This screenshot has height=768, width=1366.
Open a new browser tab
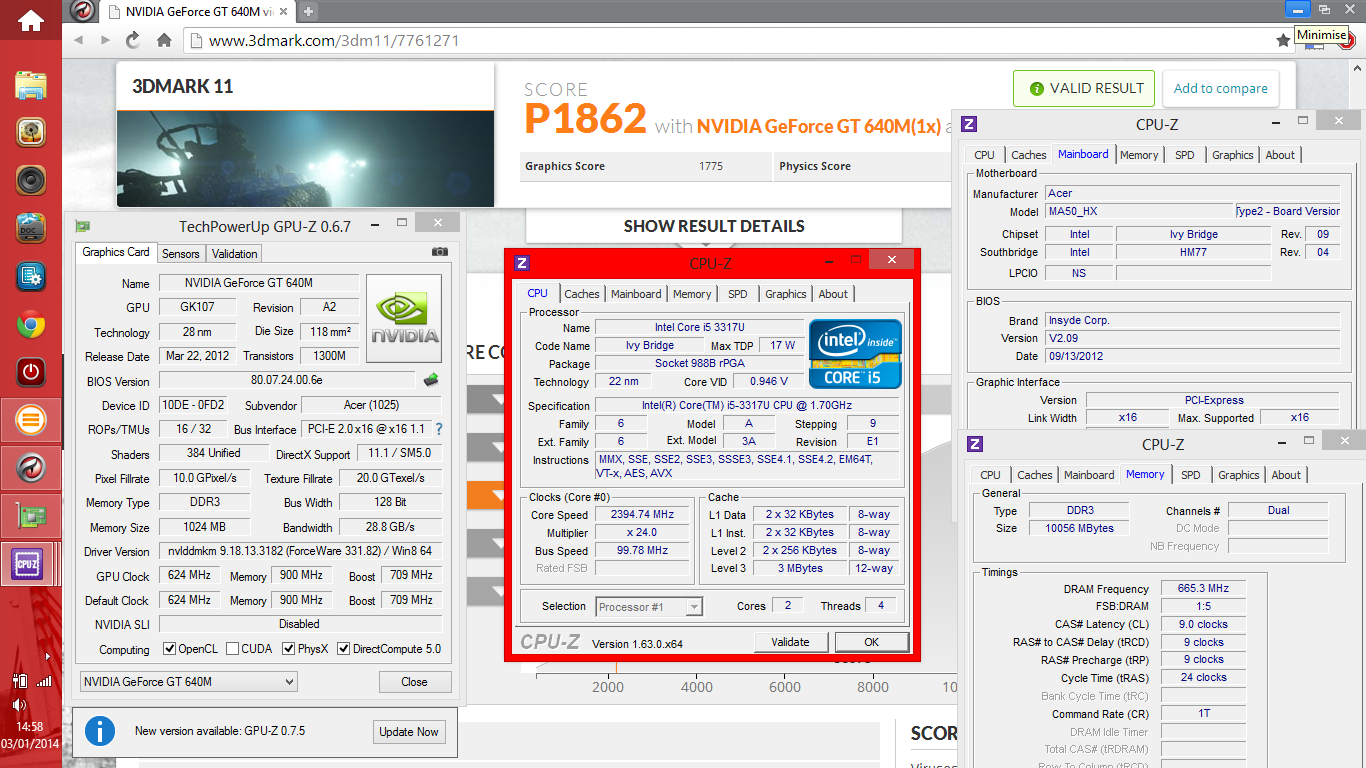[x=308, y=11]
